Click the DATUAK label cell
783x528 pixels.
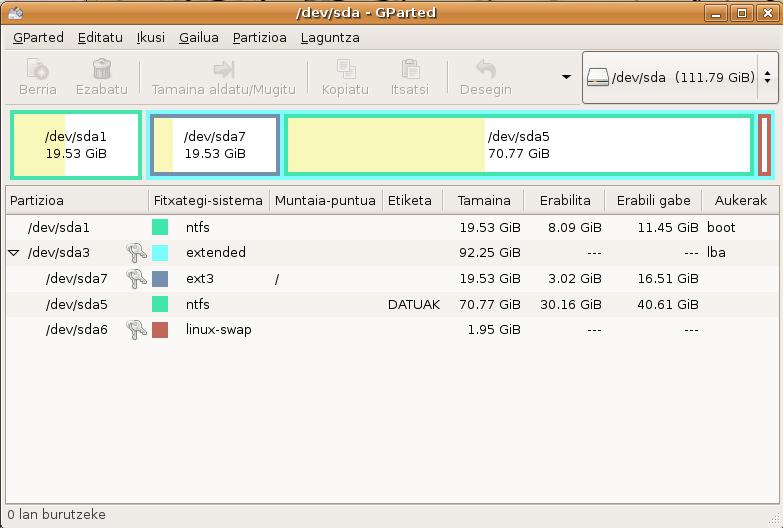413,304
